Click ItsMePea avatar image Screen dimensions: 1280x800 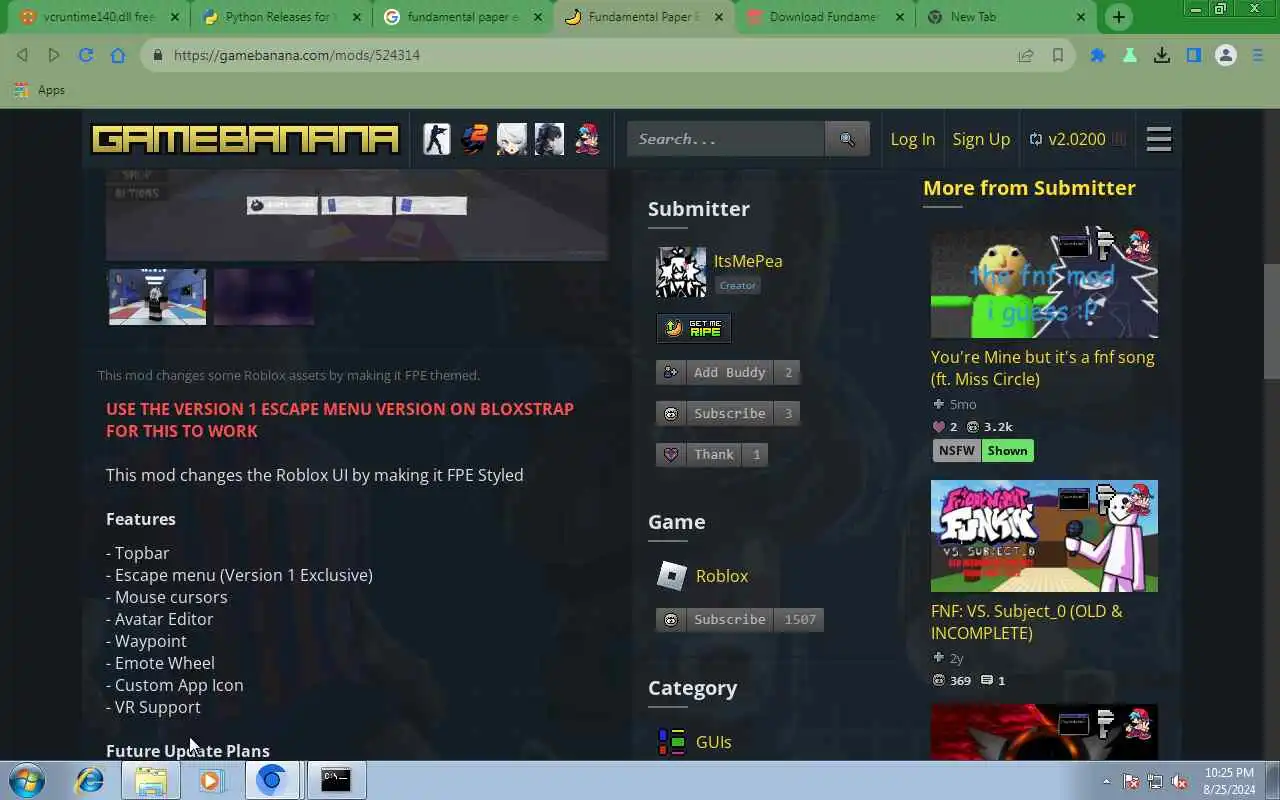pyautogui.click(x=681, y=272)
